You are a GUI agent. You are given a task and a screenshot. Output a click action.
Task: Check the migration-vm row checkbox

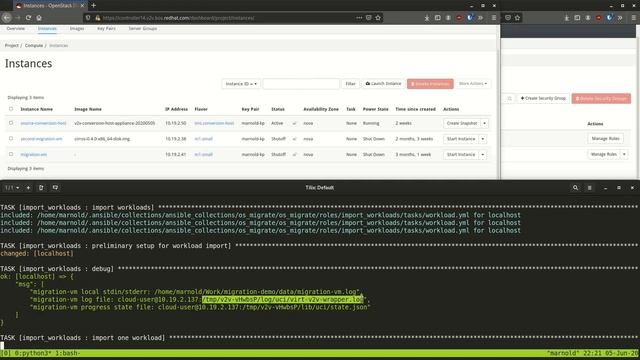pyautogui.click(x=11, y=154)
